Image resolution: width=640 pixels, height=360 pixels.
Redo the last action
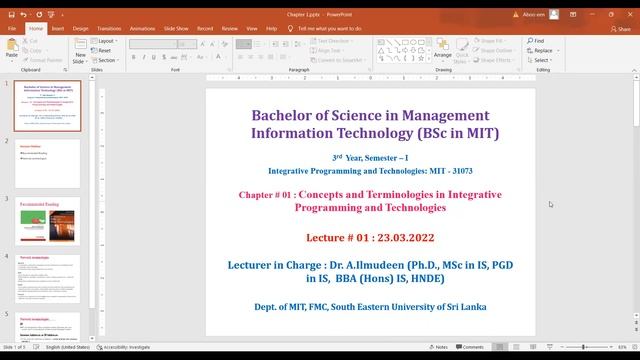tap(39, 15)
